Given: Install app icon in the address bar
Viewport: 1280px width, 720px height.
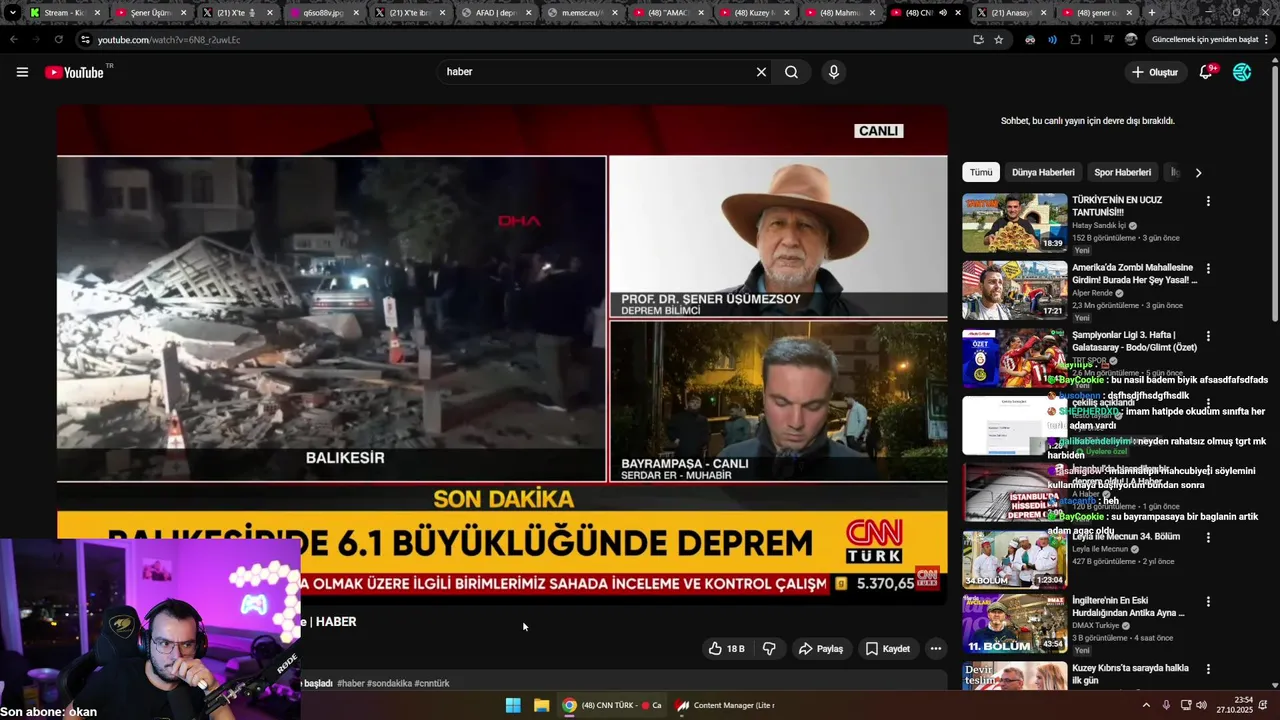Looking at the screenshot, I should pyautogui.click(x=978, y=40).
